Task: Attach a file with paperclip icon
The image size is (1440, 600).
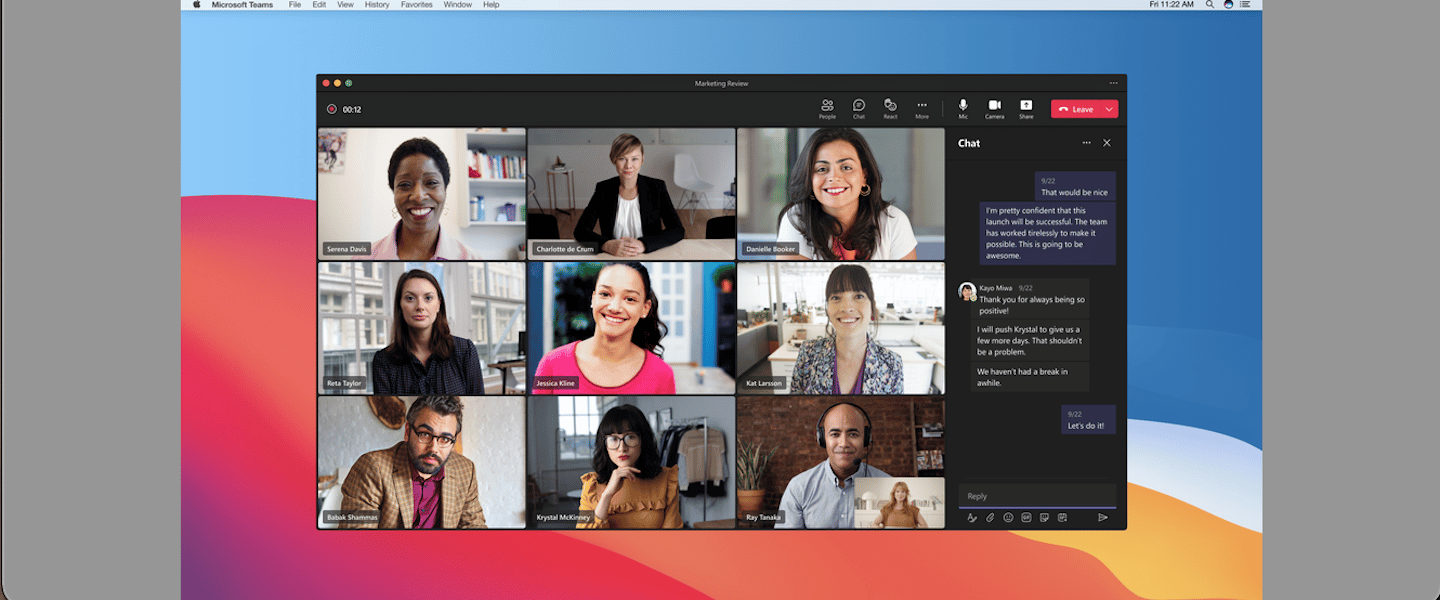Action: click(x=990, y=517)
